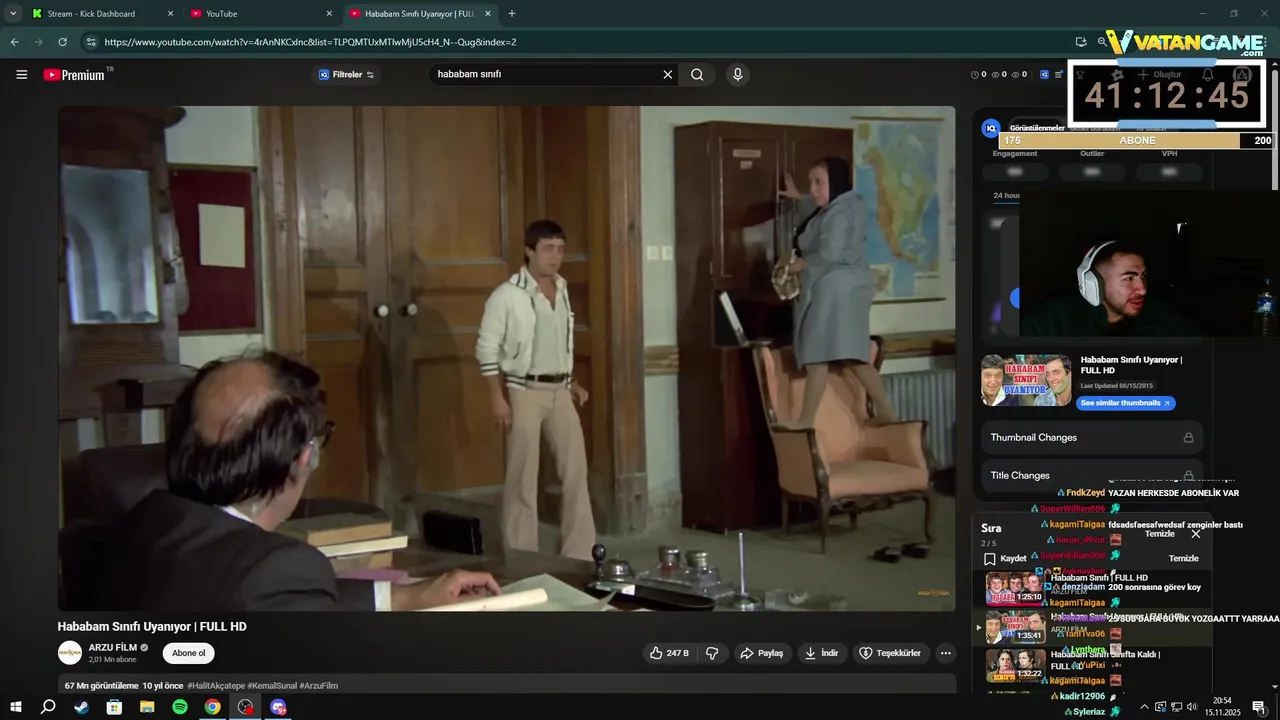Run search with the magnifier button
Viewport: 1280px width, 720px height.
pos(697,75)
